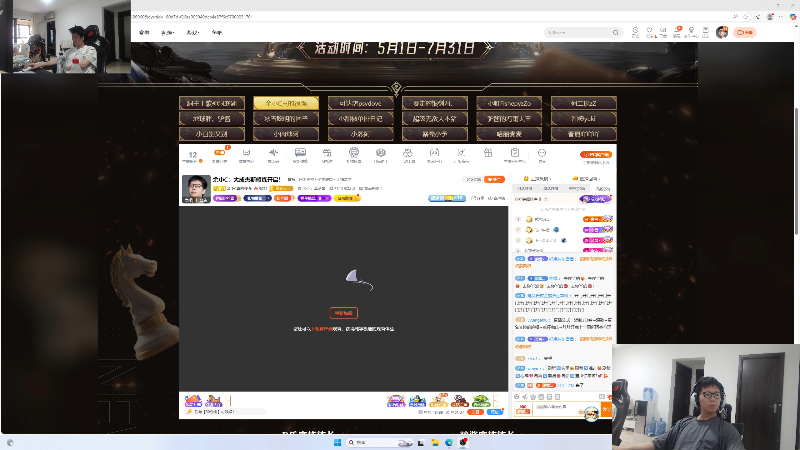Click the clipboard task icon in activity toolbar
This screenshot has width=800, height=450.
pos(515,155)
